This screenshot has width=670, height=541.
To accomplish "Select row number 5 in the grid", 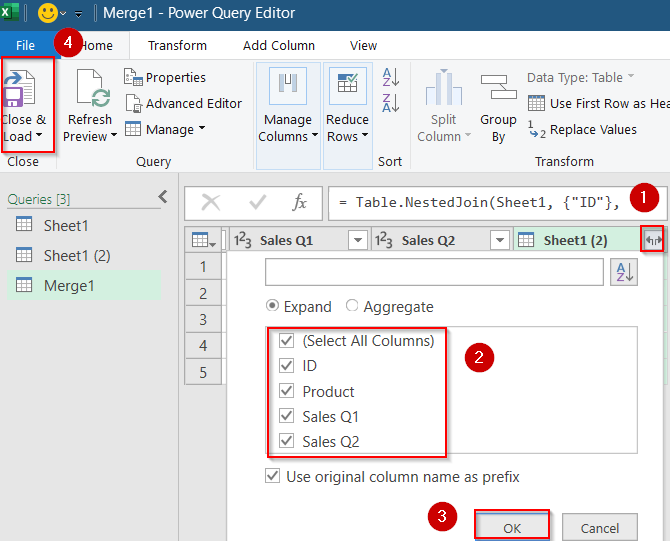I will click(x=203, y=372).
